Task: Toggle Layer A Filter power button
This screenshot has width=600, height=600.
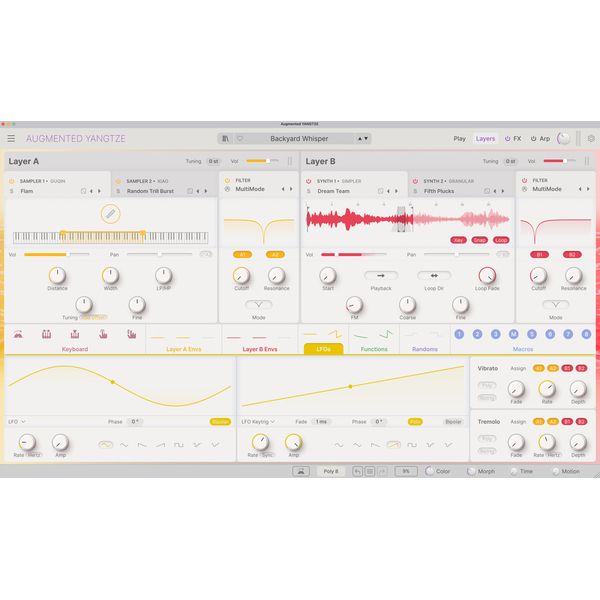Action: [x=227, y=180]
